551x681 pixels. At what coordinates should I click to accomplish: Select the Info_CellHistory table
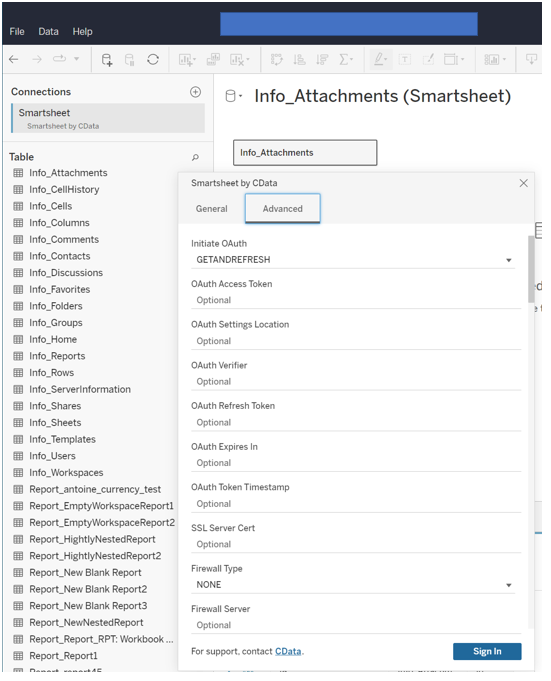(x=64, y=190)
